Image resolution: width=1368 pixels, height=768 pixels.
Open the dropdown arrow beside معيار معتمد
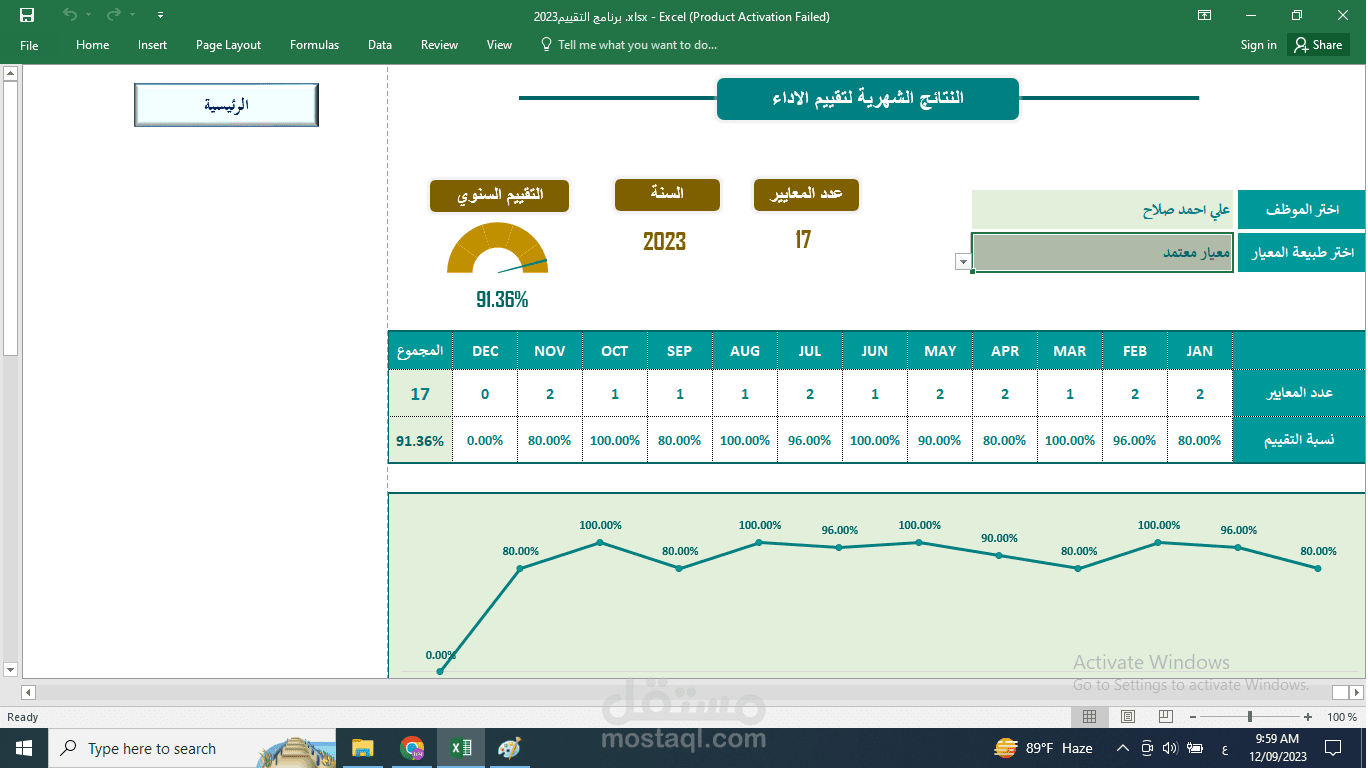(963, 262)
